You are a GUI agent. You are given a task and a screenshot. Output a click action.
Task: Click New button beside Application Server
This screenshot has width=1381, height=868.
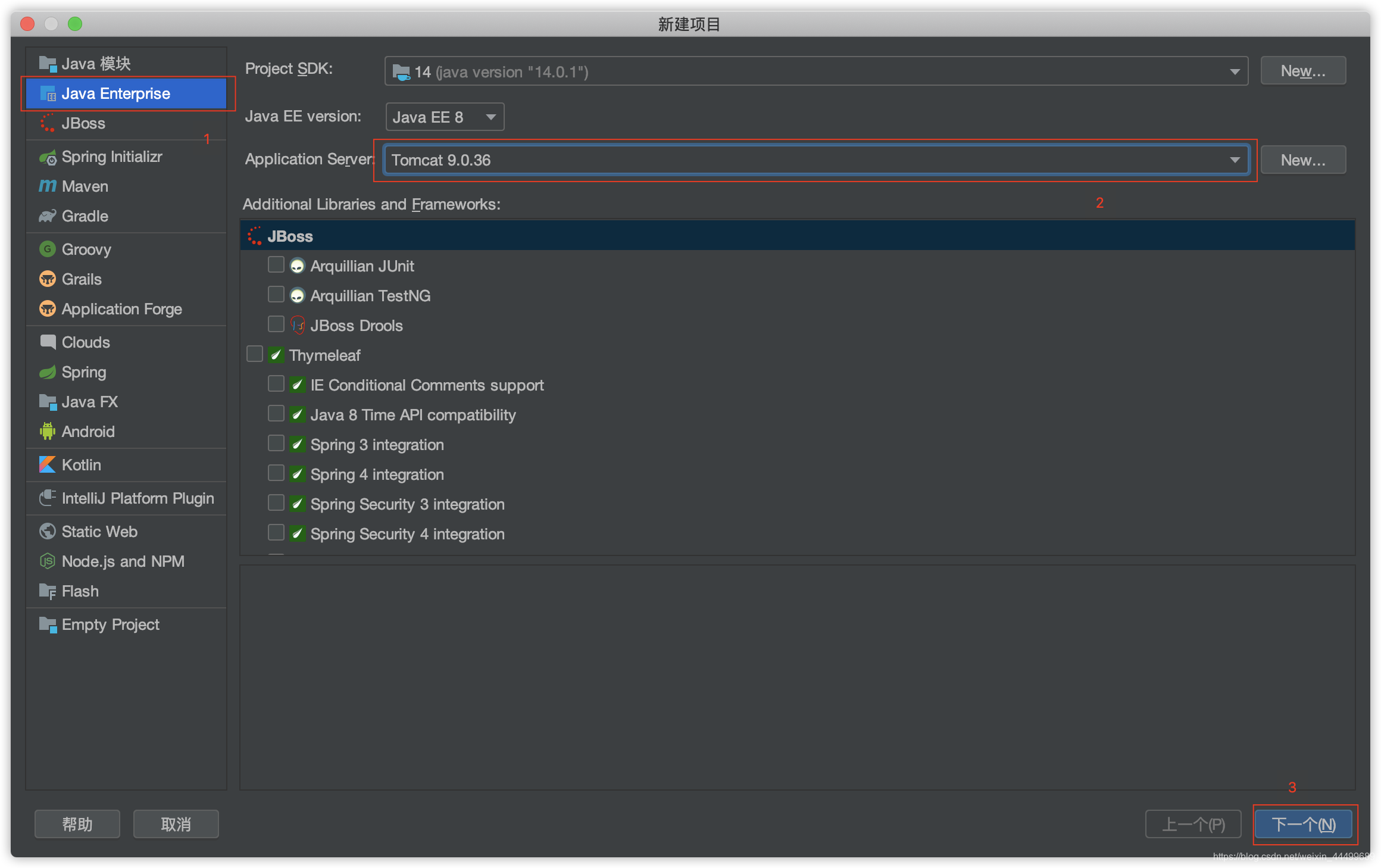click(x=1303, y=160)
